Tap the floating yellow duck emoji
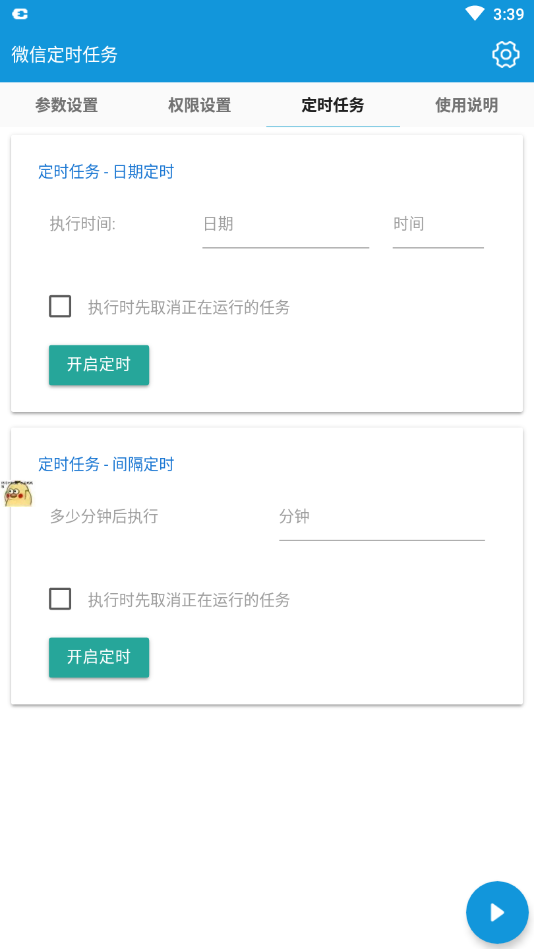This screenshot has width=534, height=949. click(x=17, y=493)
